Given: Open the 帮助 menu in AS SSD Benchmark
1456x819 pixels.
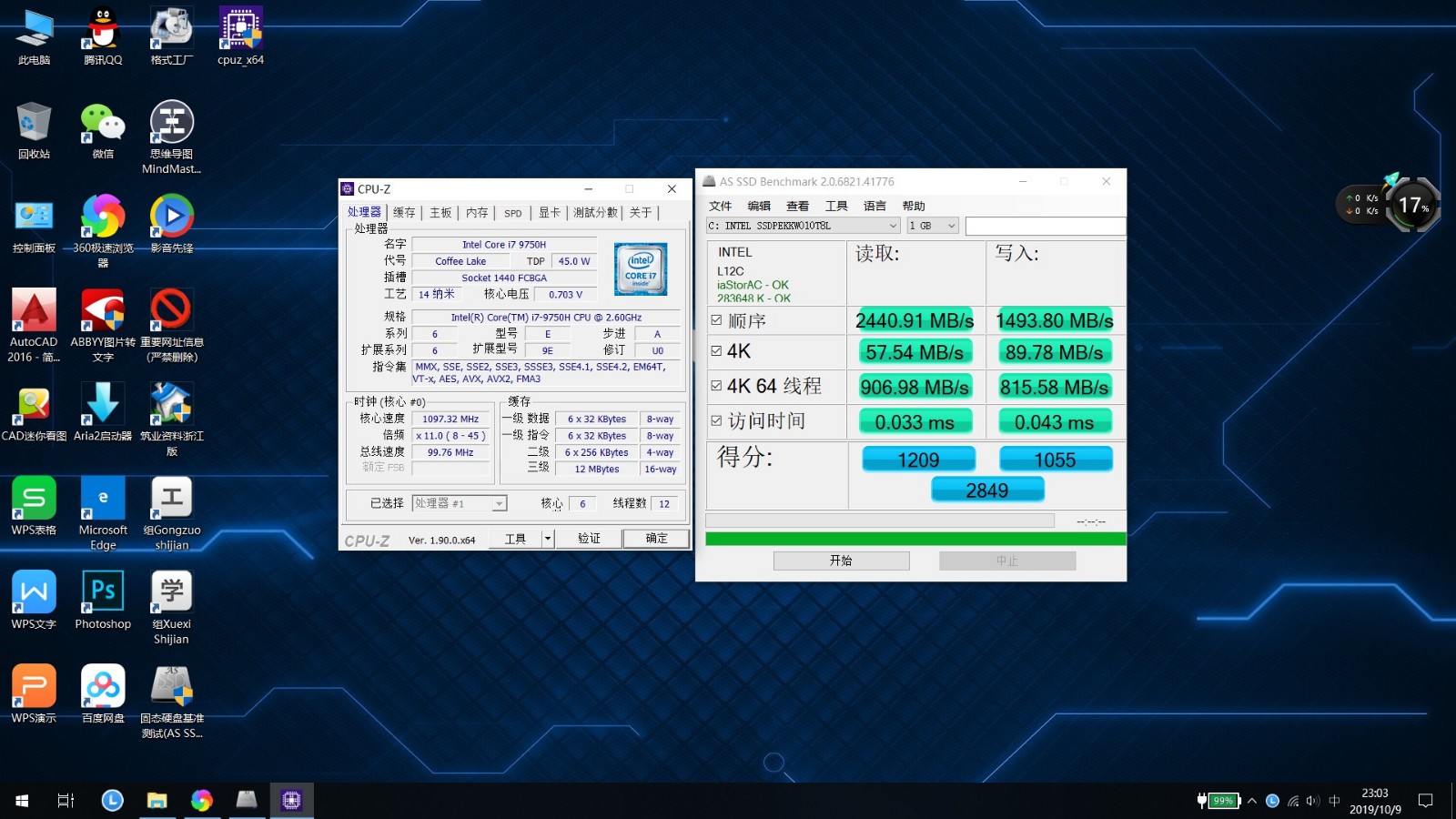Looking at the screenshot, I should pos(914,207).
